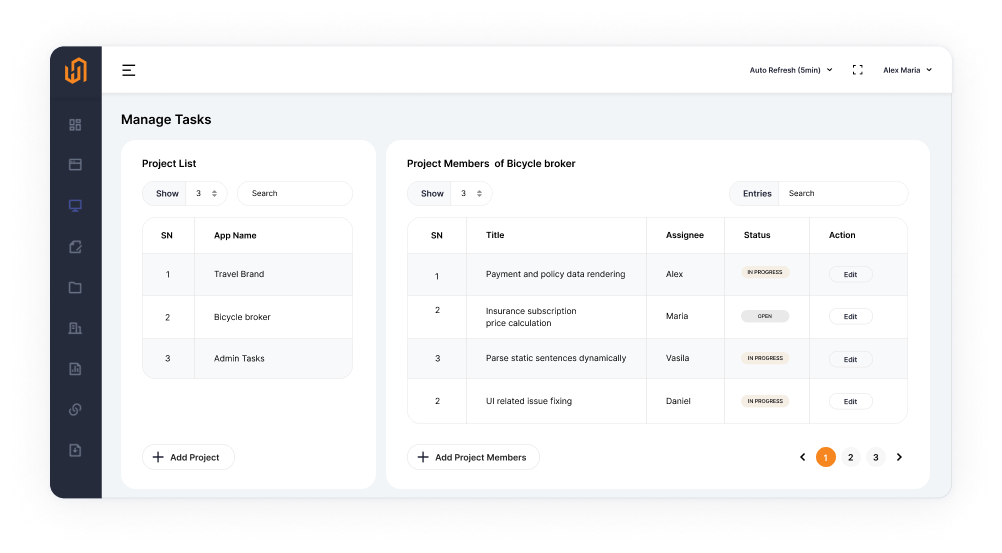Open the link chain icon in sidebar
The height and width of the screenshot is (553, 1002).
[x=75, y=409]
